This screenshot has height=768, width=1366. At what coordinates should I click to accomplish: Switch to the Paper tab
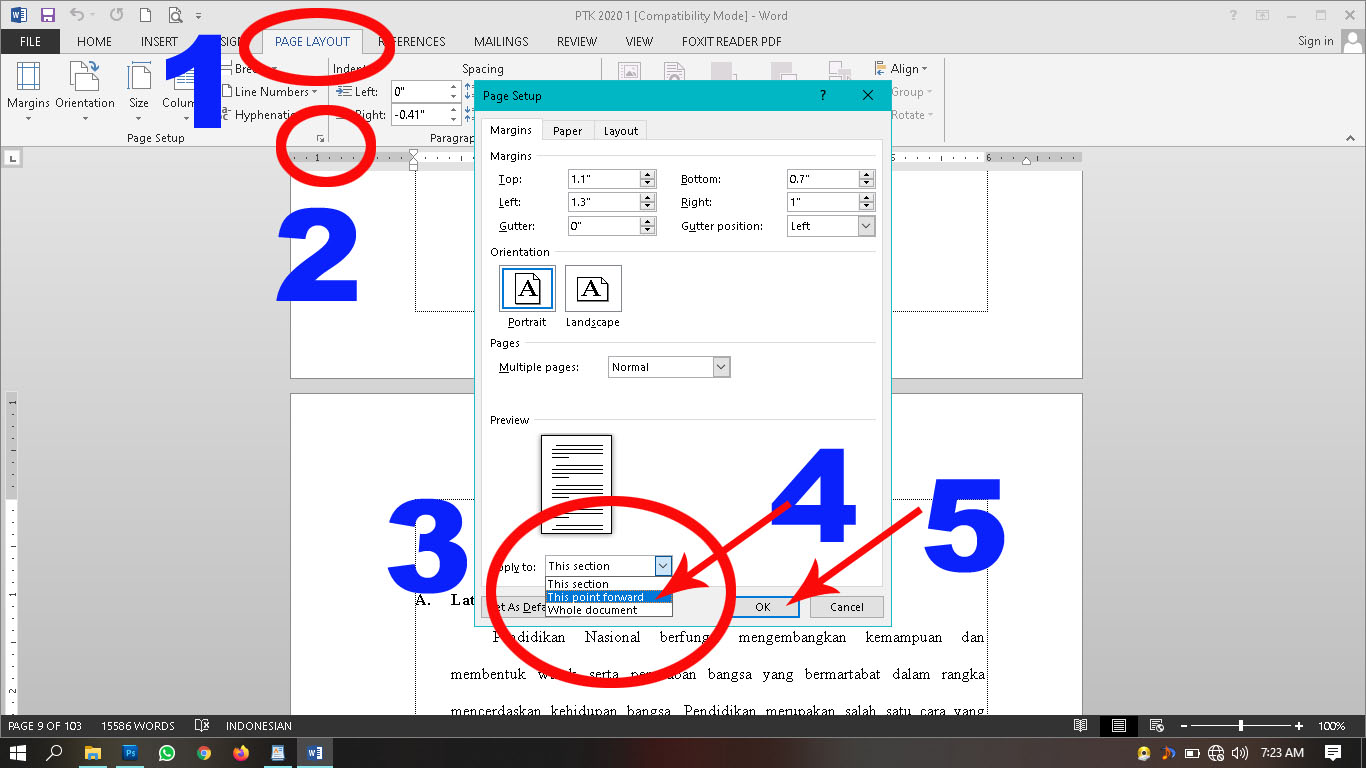(567, 130)
